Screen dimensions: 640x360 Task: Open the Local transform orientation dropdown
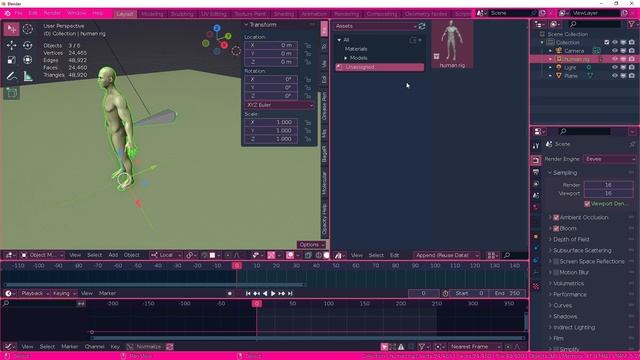pos(166,255)
